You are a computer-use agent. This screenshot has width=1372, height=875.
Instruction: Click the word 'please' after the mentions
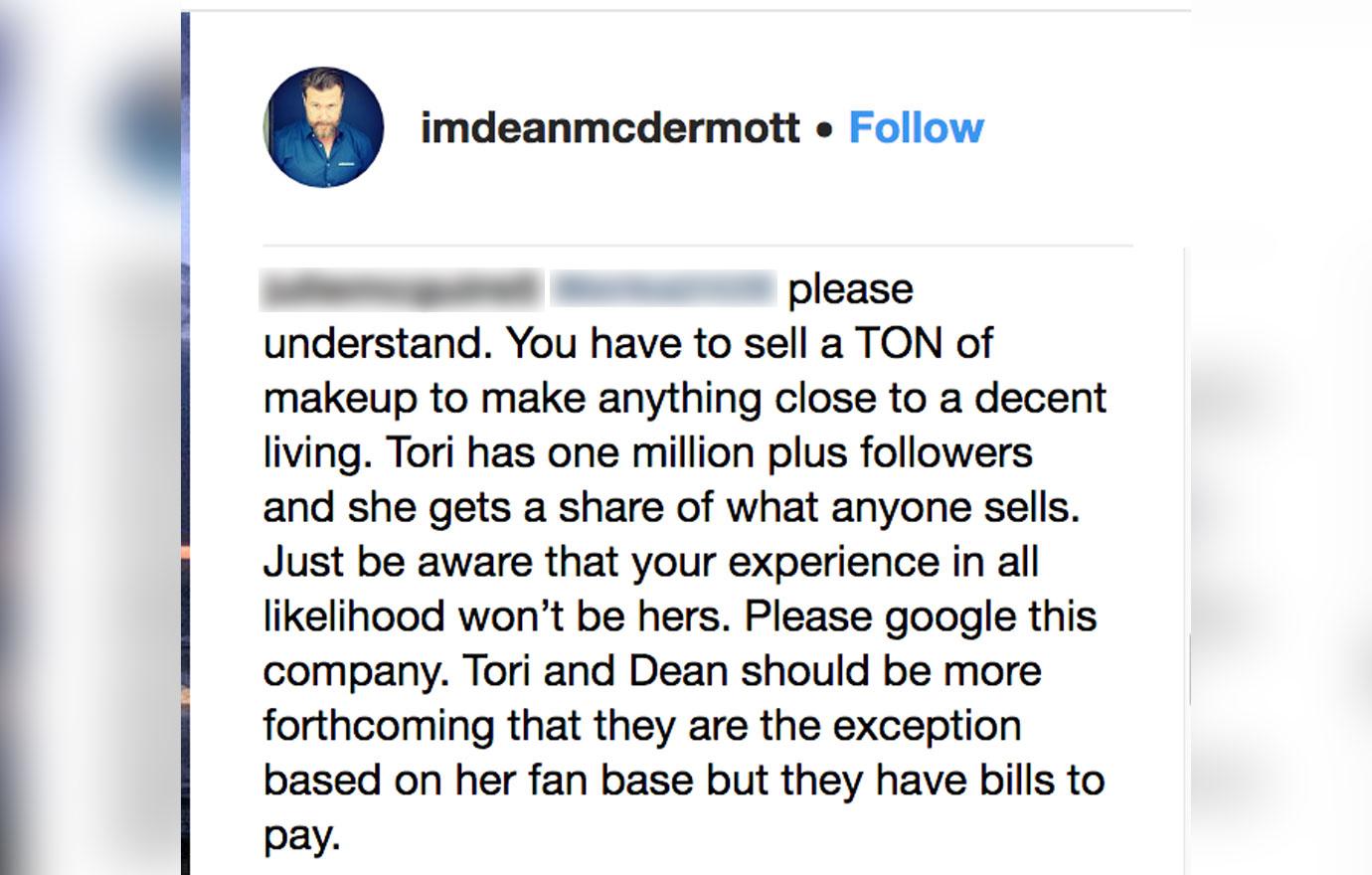(x=851, y=290)
